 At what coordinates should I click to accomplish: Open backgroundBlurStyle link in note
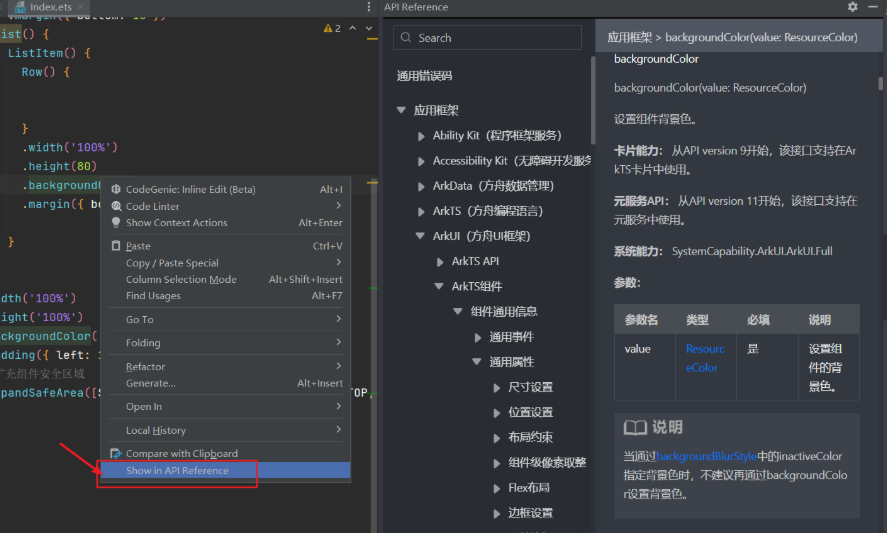pos(706,456)
